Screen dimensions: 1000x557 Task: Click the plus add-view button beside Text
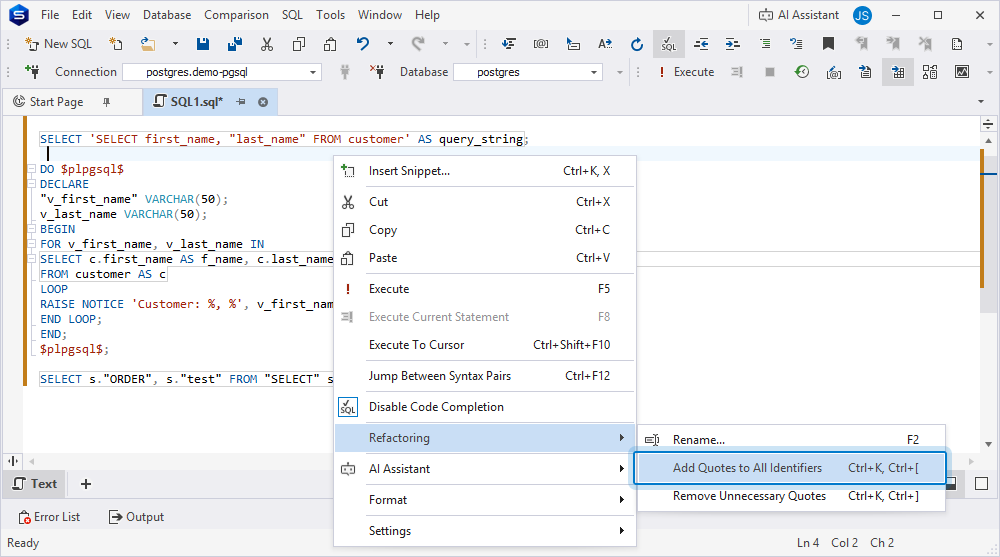coord(86,484)
